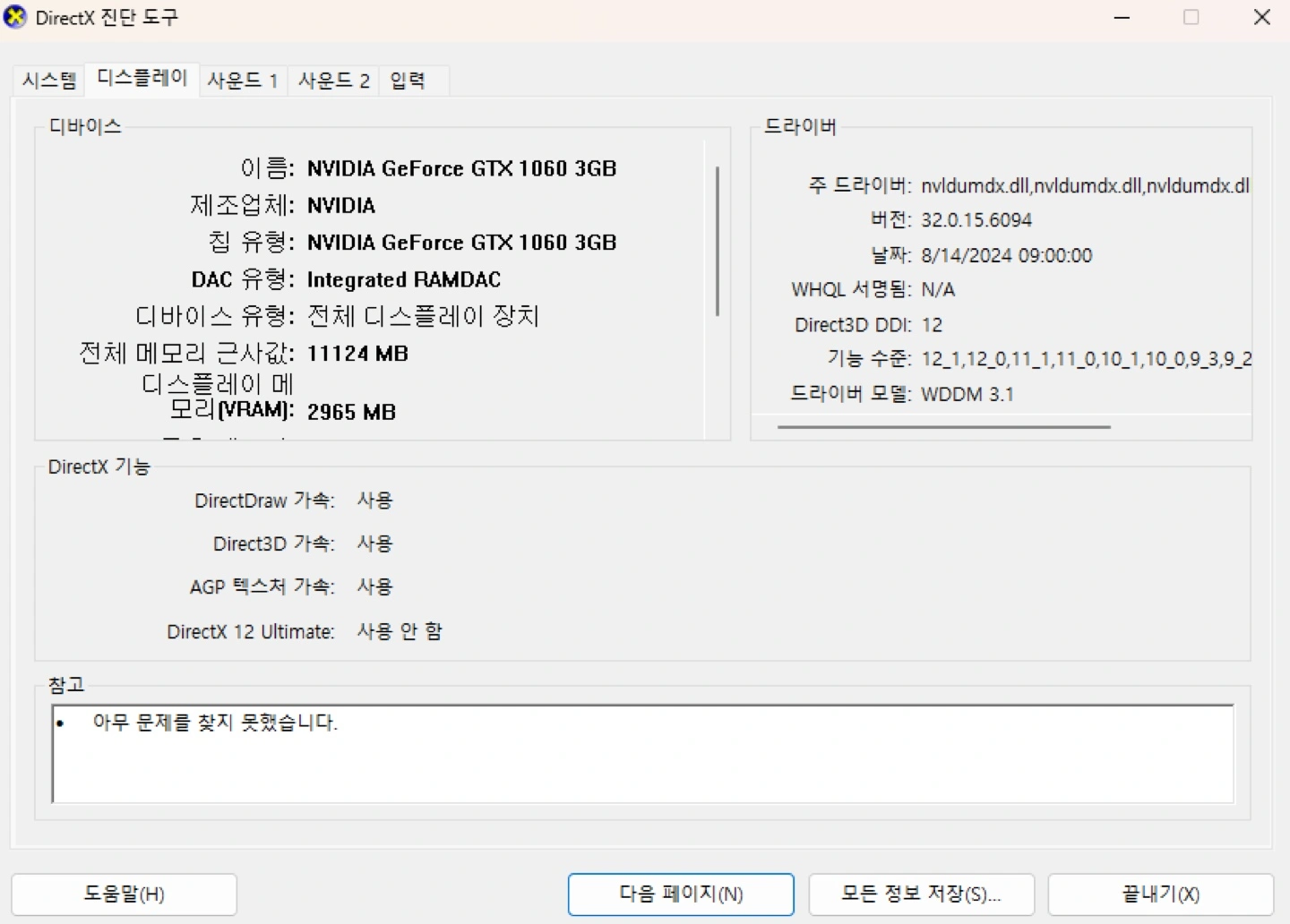
Task: Click the device panel vertical scrollbar
Action: [718, 241]
